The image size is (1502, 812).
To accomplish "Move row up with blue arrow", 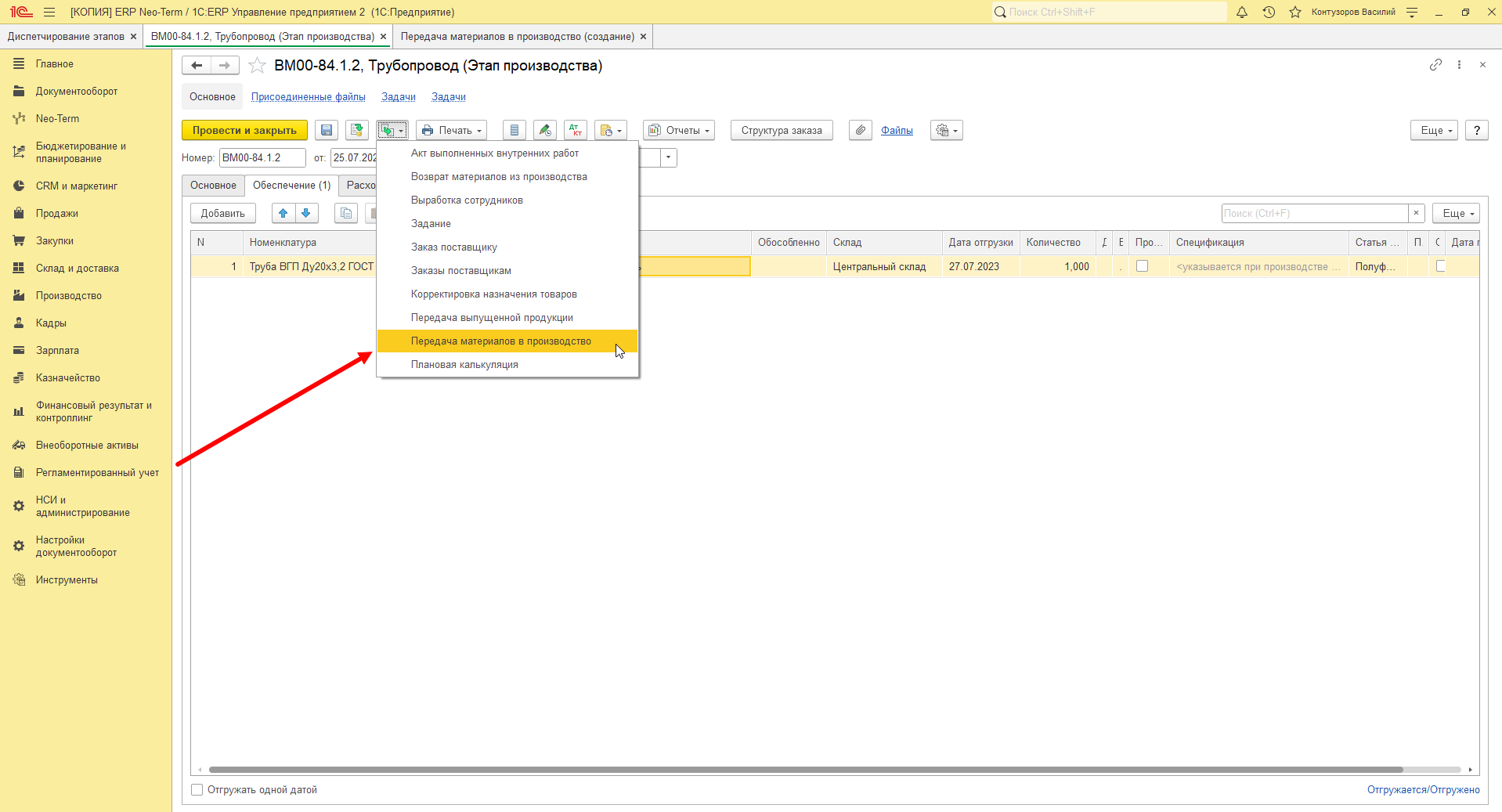I will coord(283,213).
